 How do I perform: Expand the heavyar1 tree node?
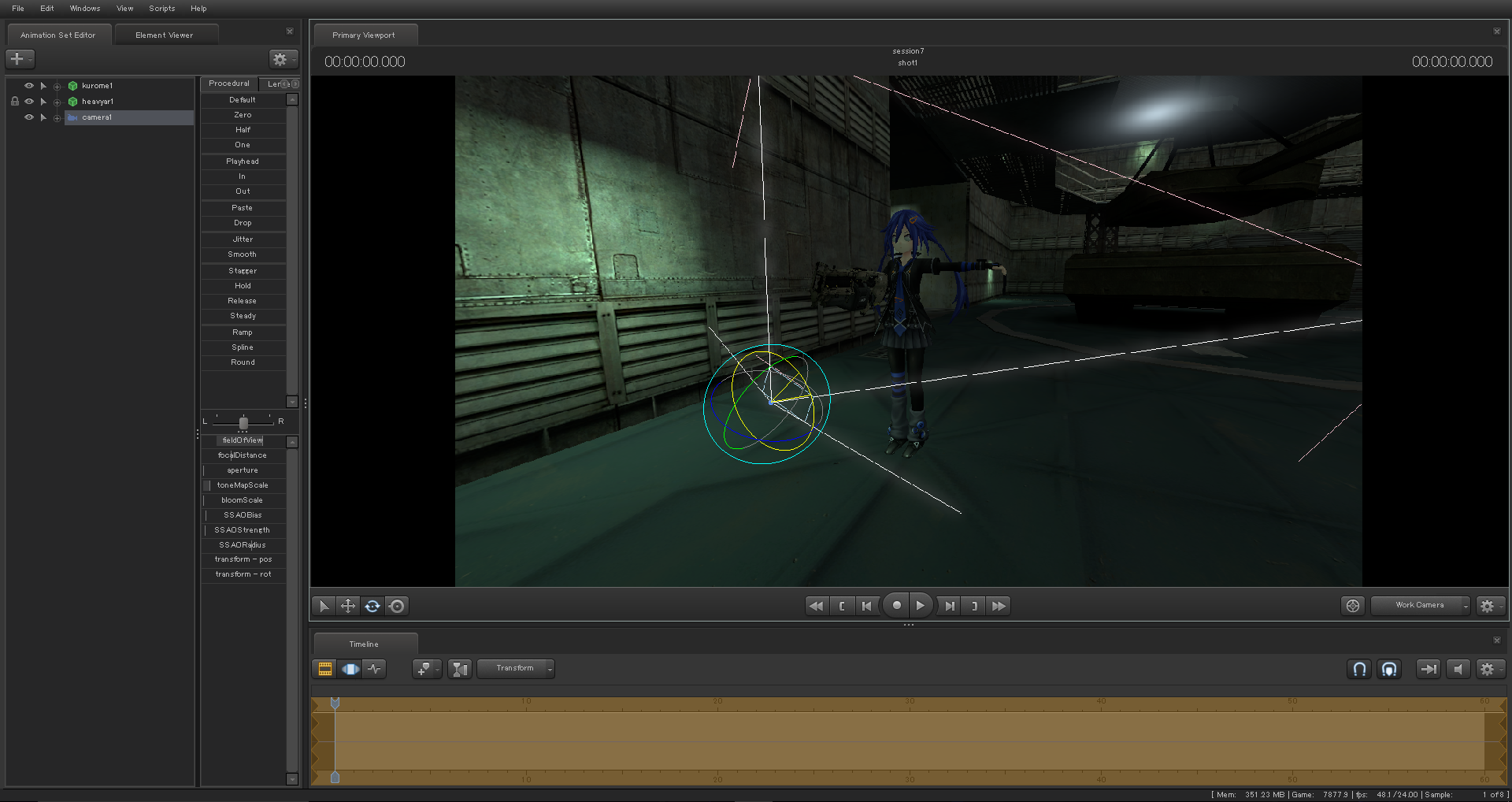(57, 102)
